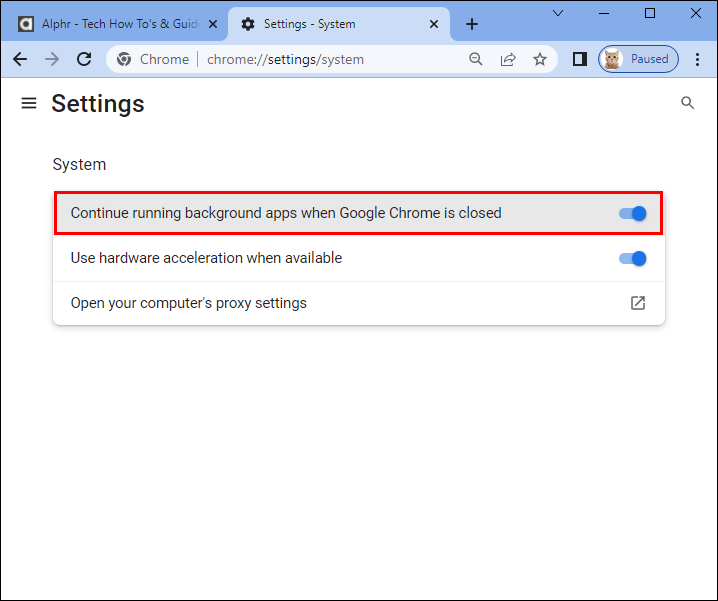Open a new tab with plus button
The width and height of the screenshot is (718, 601).
tap(472, 24)
